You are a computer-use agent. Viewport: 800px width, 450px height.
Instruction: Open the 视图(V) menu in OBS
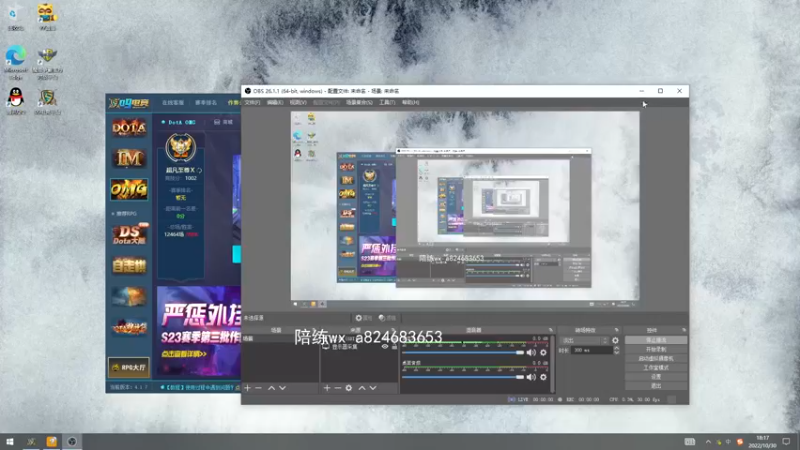click(x=298, y=103)
